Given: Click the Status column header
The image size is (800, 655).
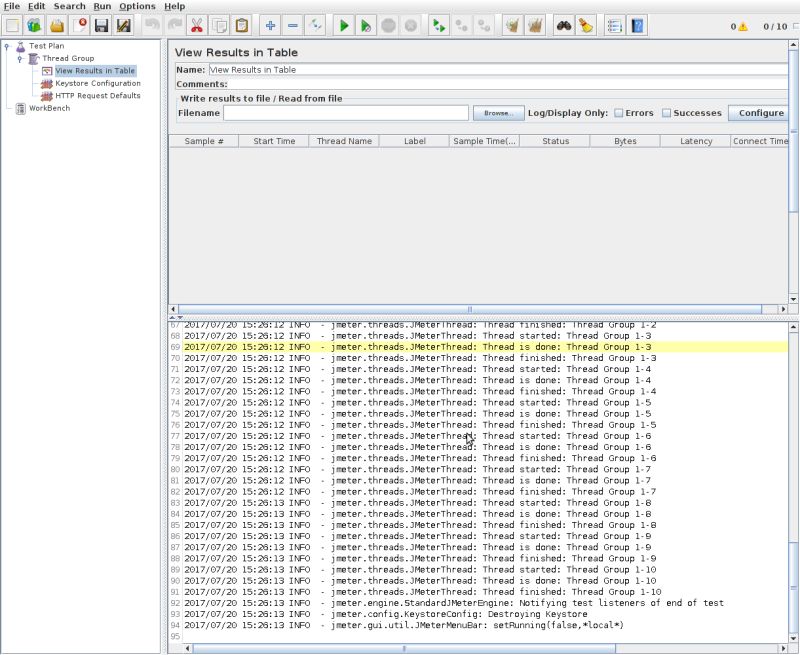Looking at the screenshot, I should (x=555, y=141).
